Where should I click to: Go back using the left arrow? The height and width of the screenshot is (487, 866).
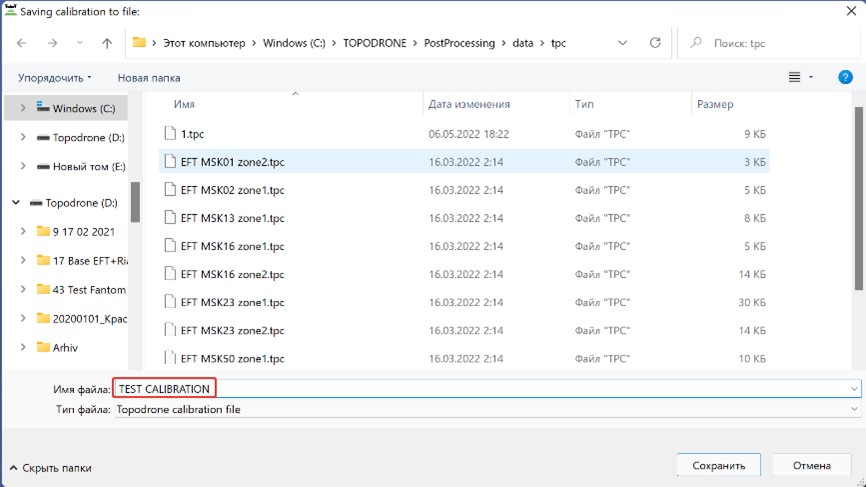tap(22, 43)
